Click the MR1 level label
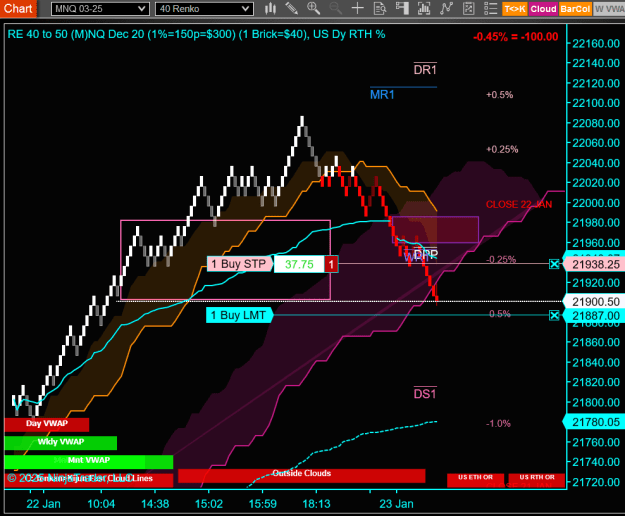The height and width of the screenshot is (516, 625). click(x=382, y=95)
